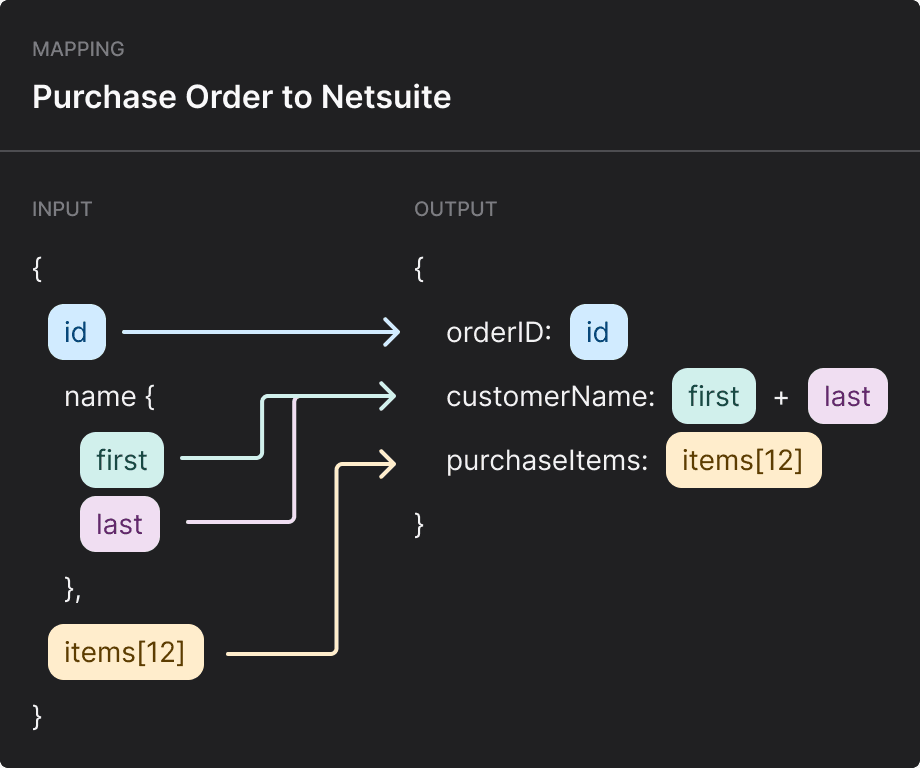Click the 'INPUT' column heading

[x=62, y=209]
